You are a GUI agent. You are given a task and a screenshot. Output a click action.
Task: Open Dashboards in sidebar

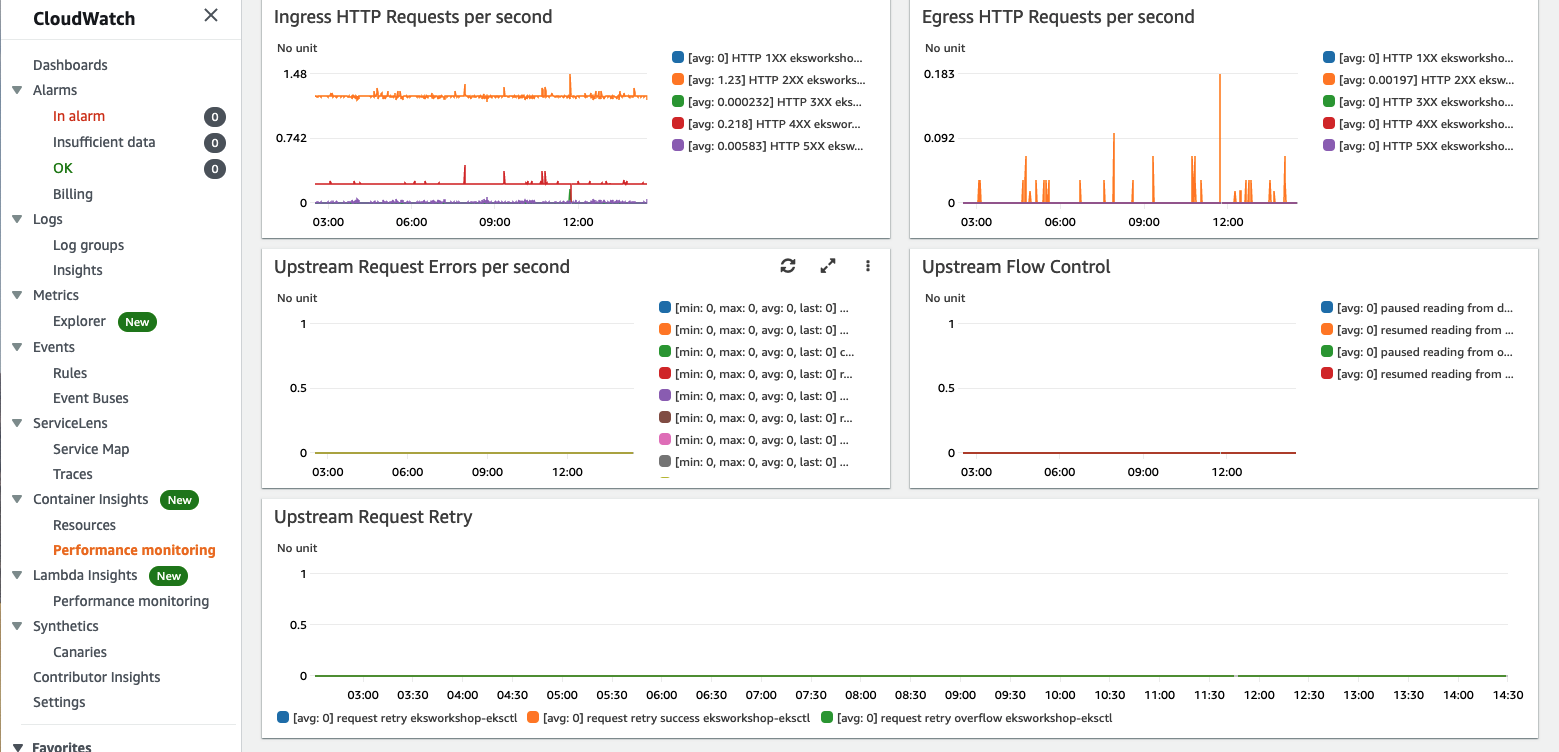click(x=70, y=65)
